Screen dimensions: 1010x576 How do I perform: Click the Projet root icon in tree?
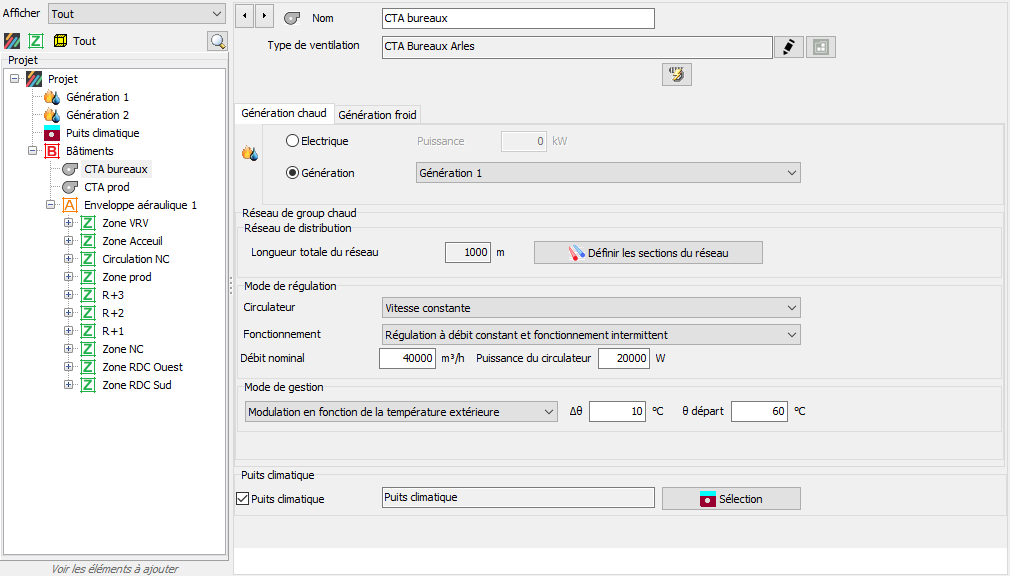click(x=34, y=79)
